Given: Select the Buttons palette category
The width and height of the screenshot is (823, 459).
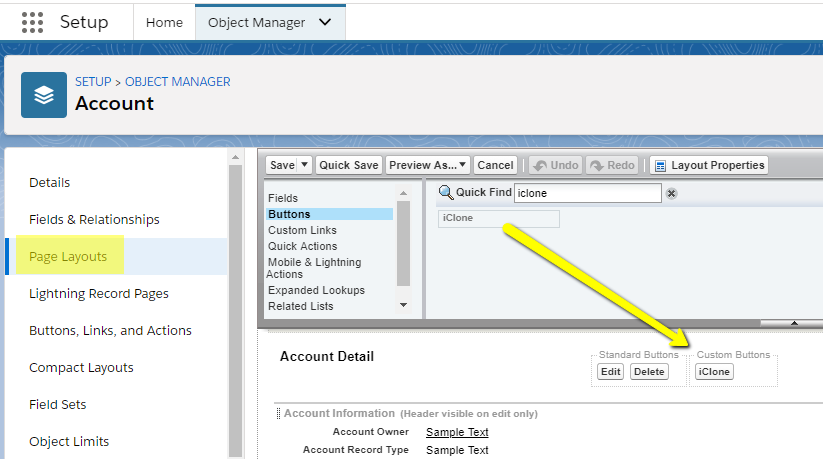Looking at the screenshot, I should (x=330, y=214).
